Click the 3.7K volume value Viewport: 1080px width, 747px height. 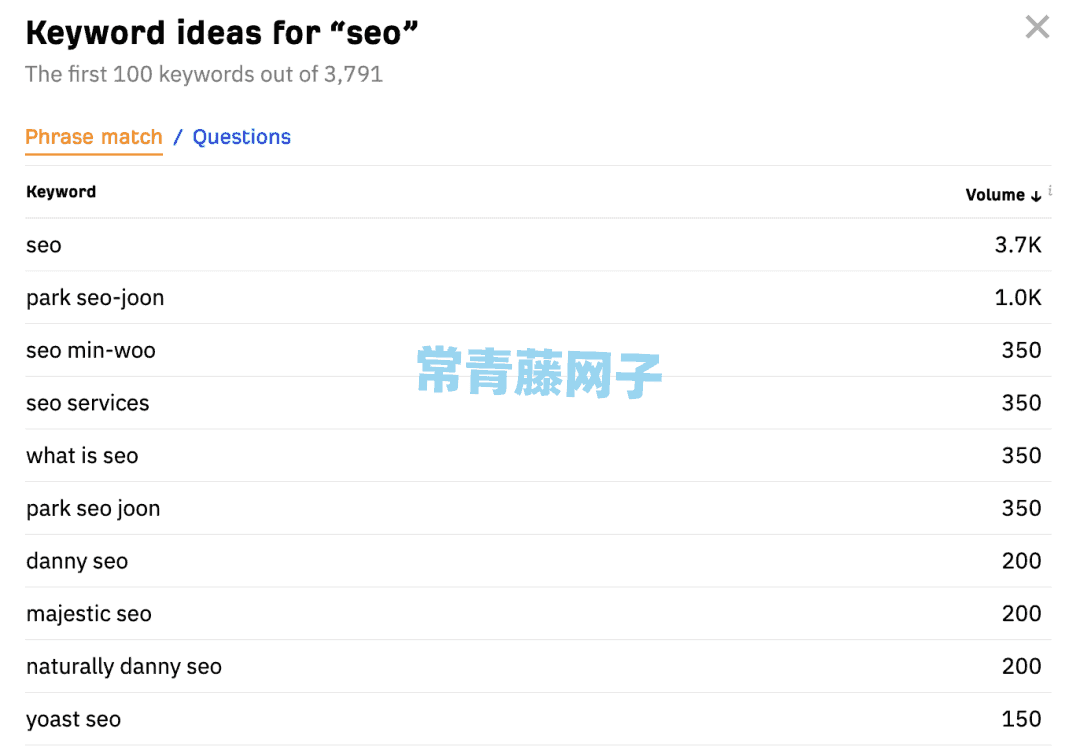pyautogui.click(x=1018, y=245)
